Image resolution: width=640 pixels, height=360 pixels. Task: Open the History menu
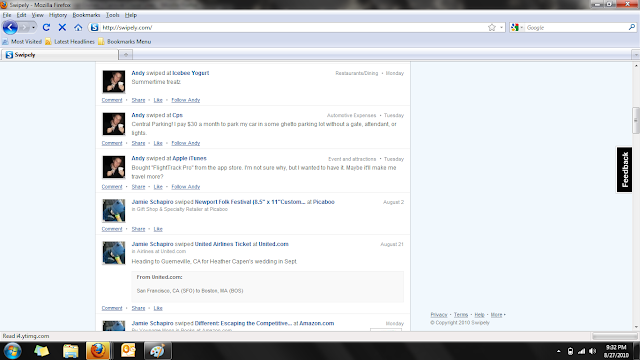(x=58, y=15)
